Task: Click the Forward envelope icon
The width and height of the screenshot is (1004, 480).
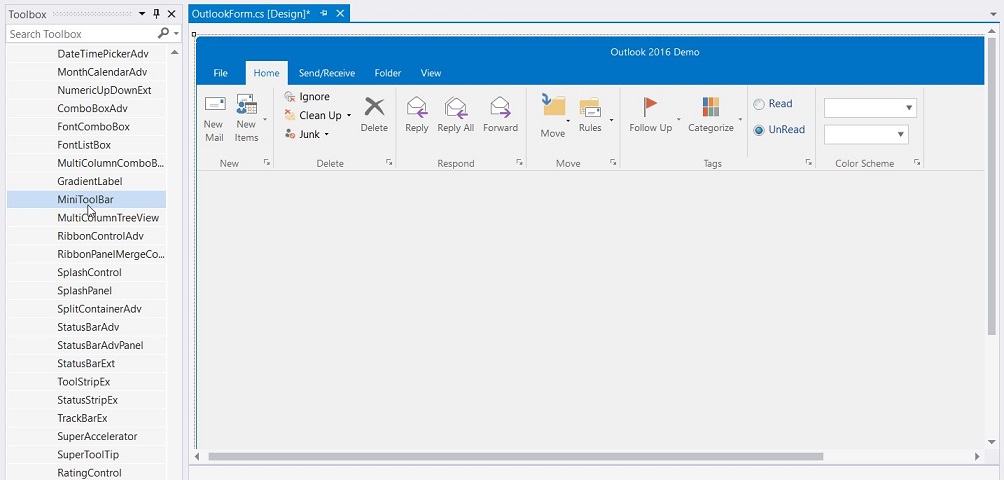Action: (x=500, y=107)
